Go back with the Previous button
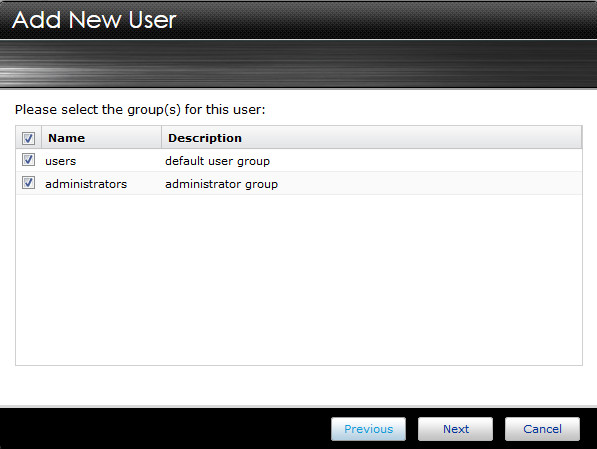 click(x=368, y=429)
